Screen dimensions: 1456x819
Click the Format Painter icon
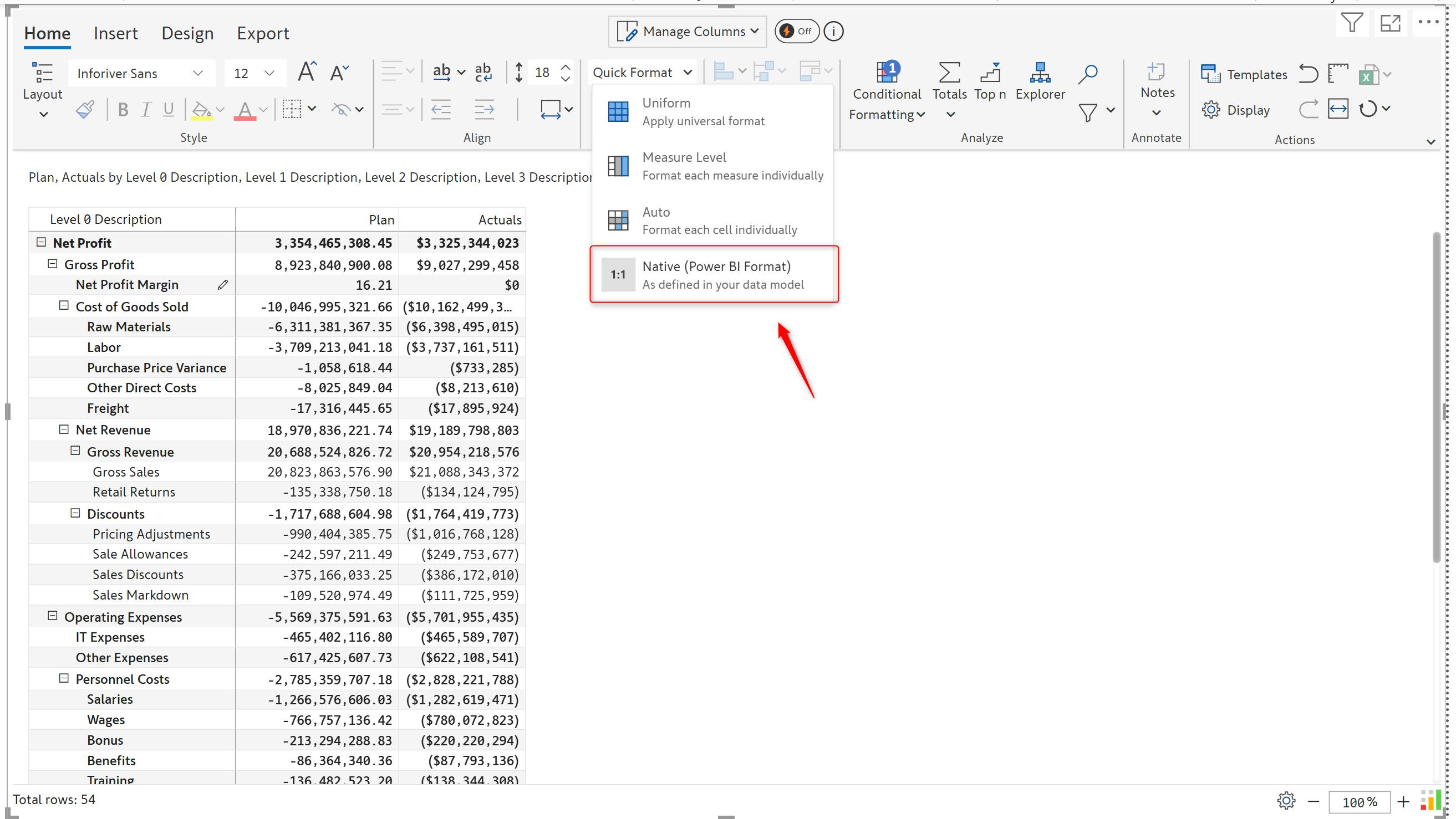tap(85, 110)
